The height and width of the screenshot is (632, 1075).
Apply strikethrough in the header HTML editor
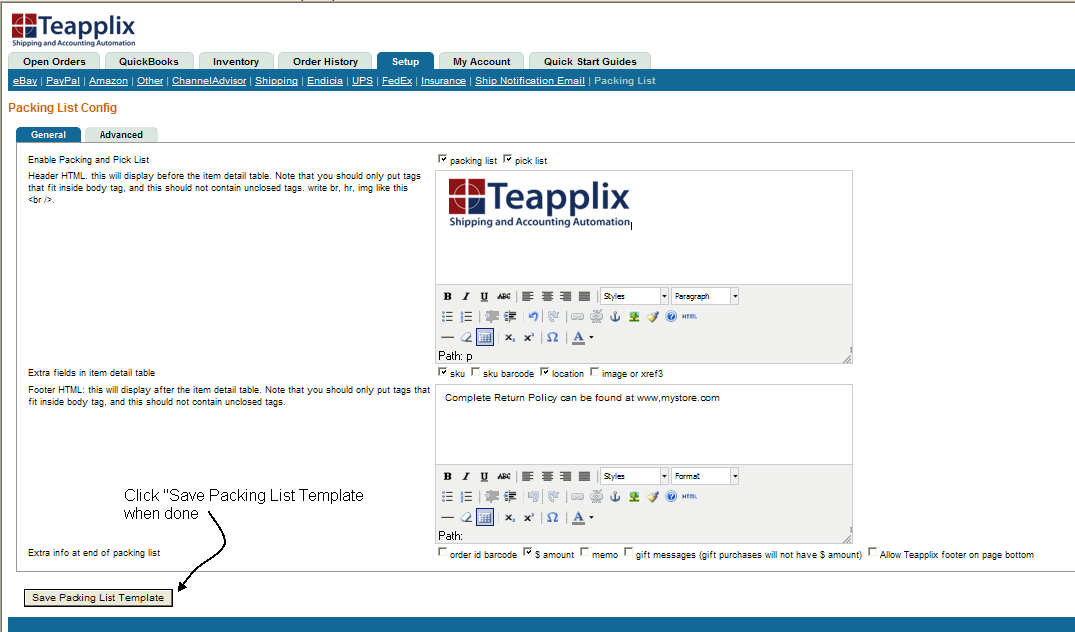503,296
